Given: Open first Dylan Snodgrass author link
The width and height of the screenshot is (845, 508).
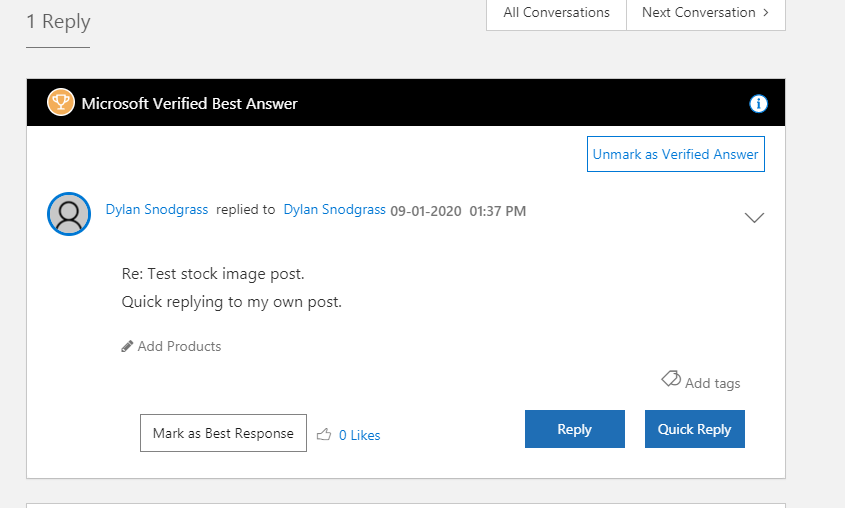Looking at the screenshot, I should point(157,210).
